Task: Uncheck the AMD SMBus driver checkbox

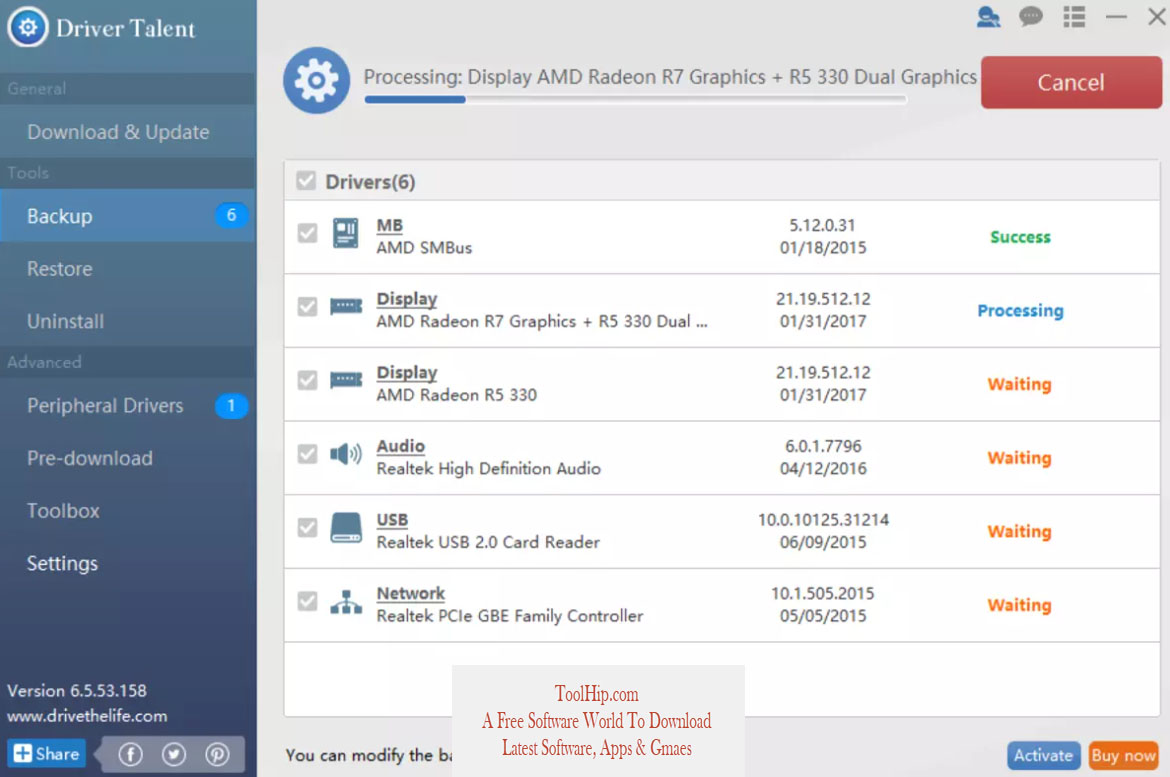Action: click(307, 233)
